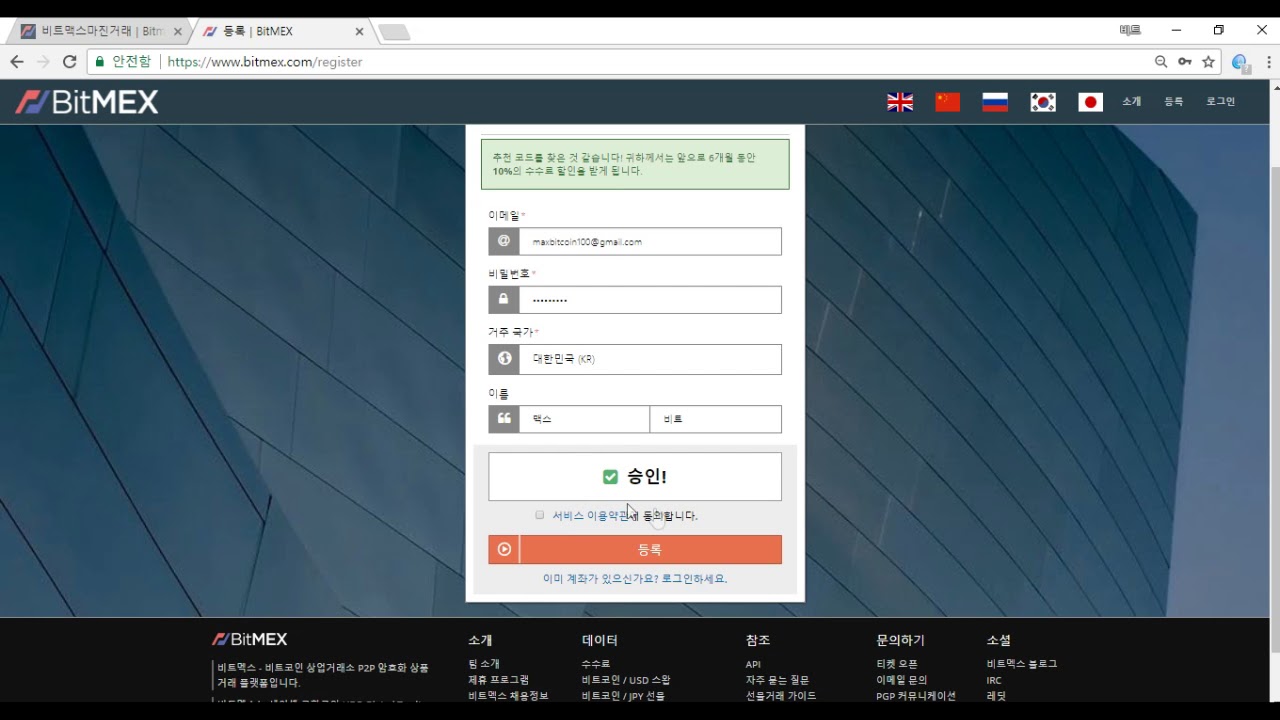1280x720 pixels.
Task: Click the zoom magnifier icon in address bar
Action: tap(1161, 62)
